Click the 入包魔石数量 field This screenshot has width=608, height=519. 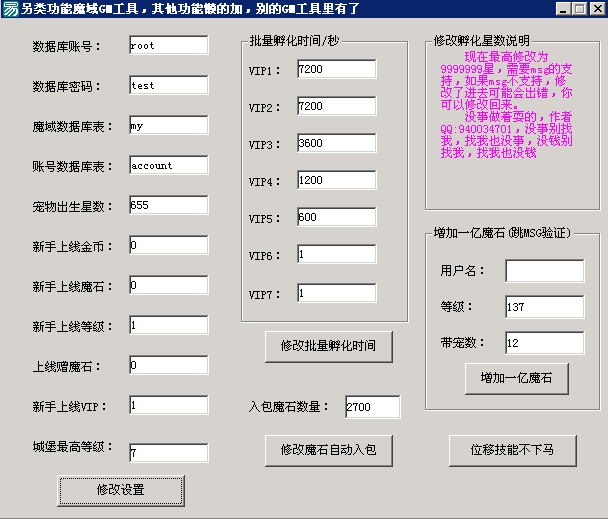pyautogui.click(x=372, y=407)
